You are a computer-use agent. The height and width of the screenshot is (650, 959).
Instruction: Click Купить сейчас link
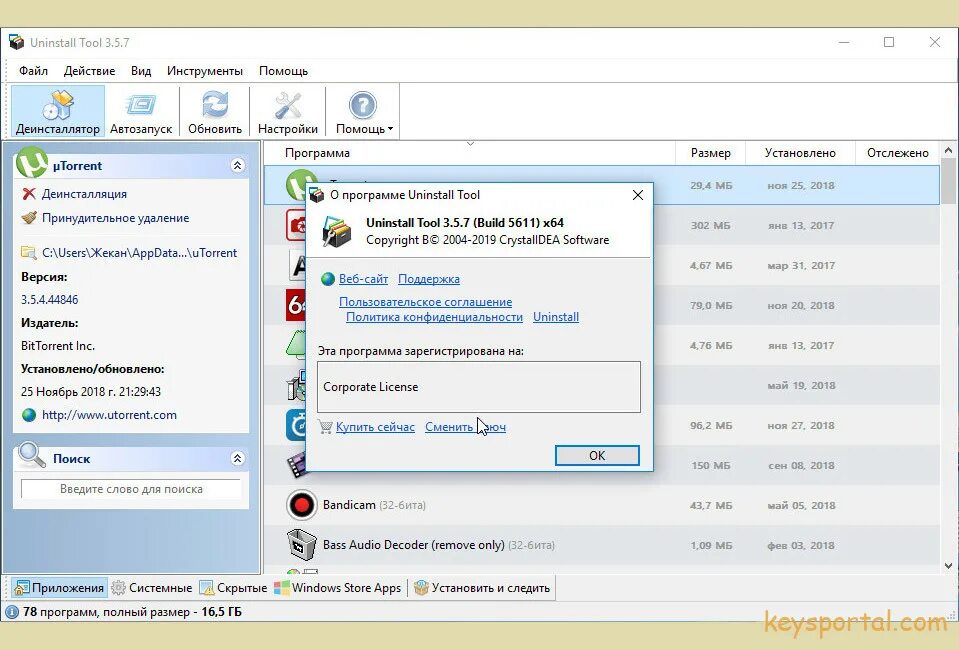(376, 427)
